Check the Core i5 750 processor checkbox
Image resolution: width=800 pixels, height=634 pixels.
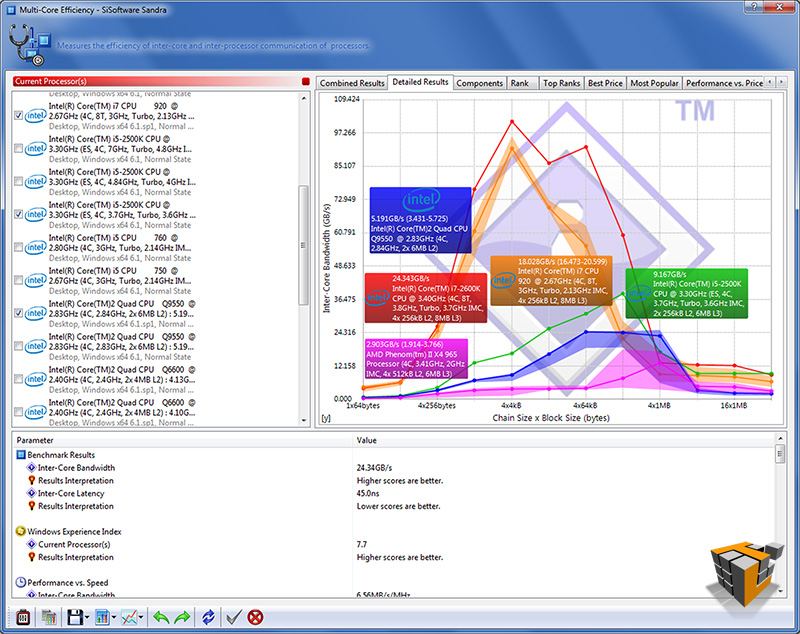[18, 281]
